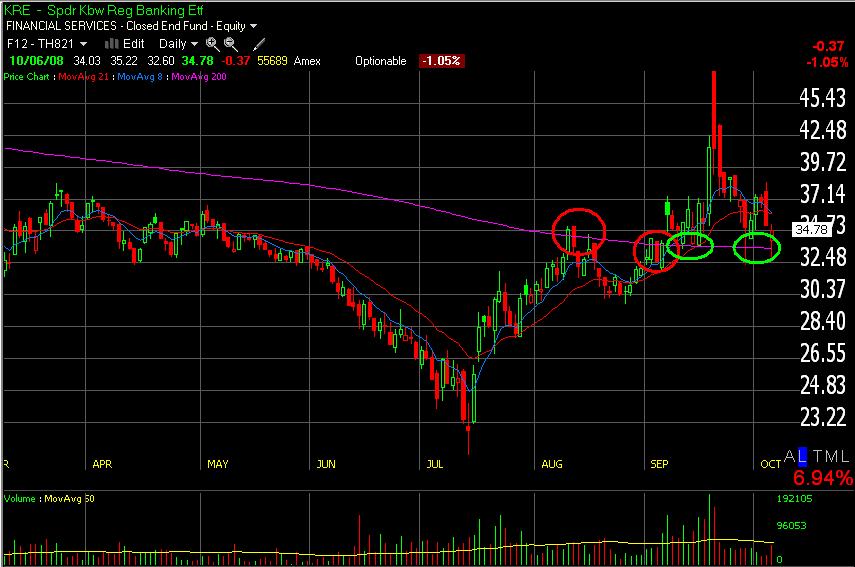The image size is (855, 567).
Task: Click the high price 35.22
Action: click(124, 61)
